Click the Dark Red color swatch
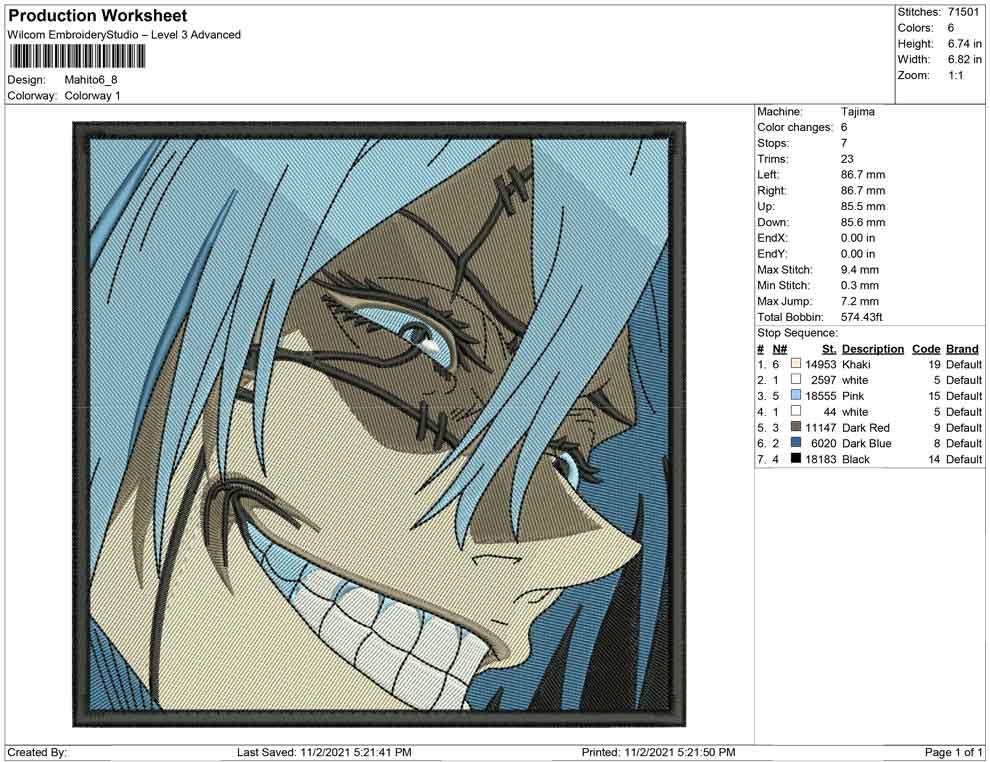The width and height of the screenshot is (990, 762). point(796,427)
